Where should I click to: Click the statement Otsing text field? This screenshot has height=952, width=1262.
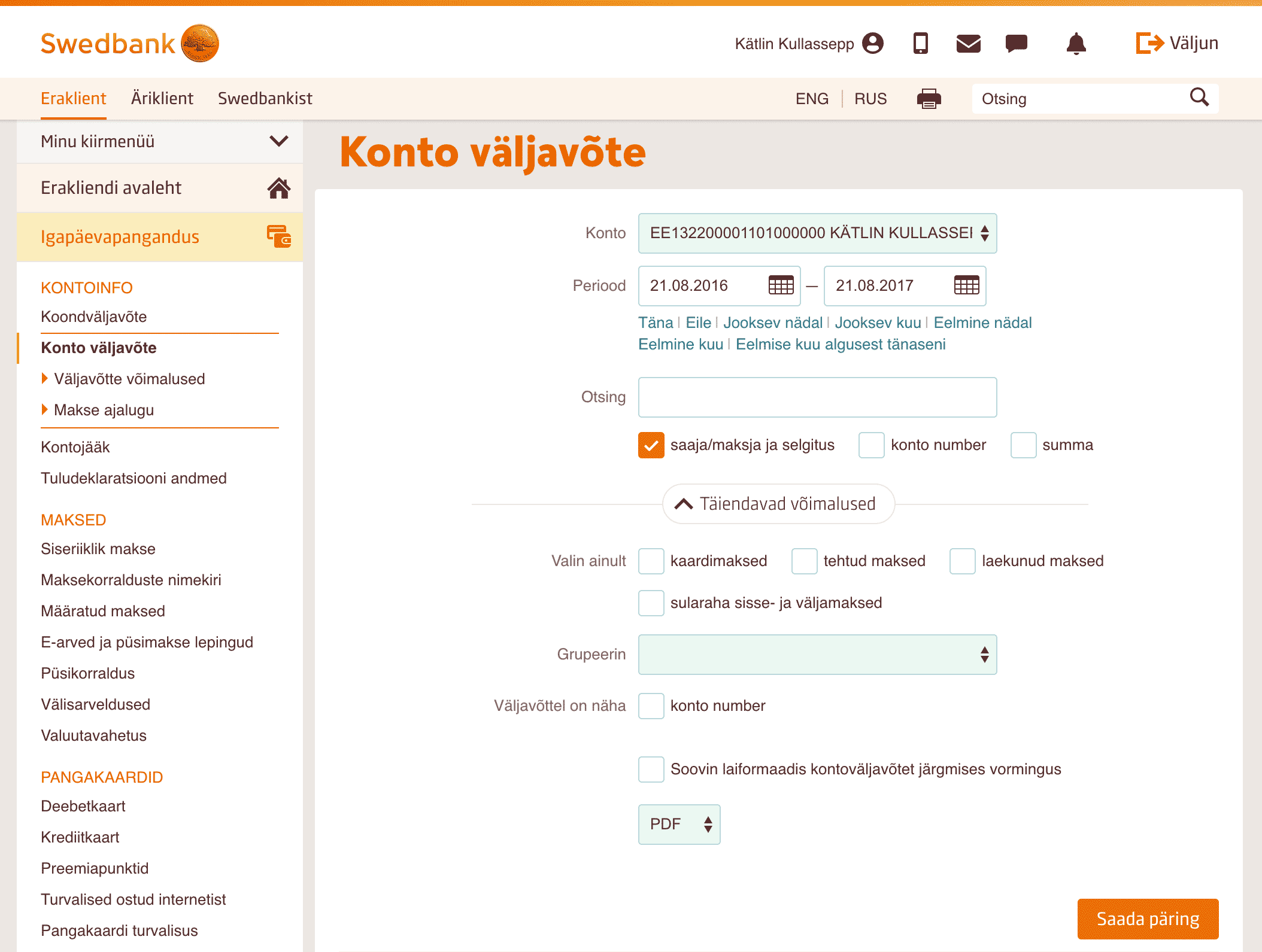tap(817, 397)
